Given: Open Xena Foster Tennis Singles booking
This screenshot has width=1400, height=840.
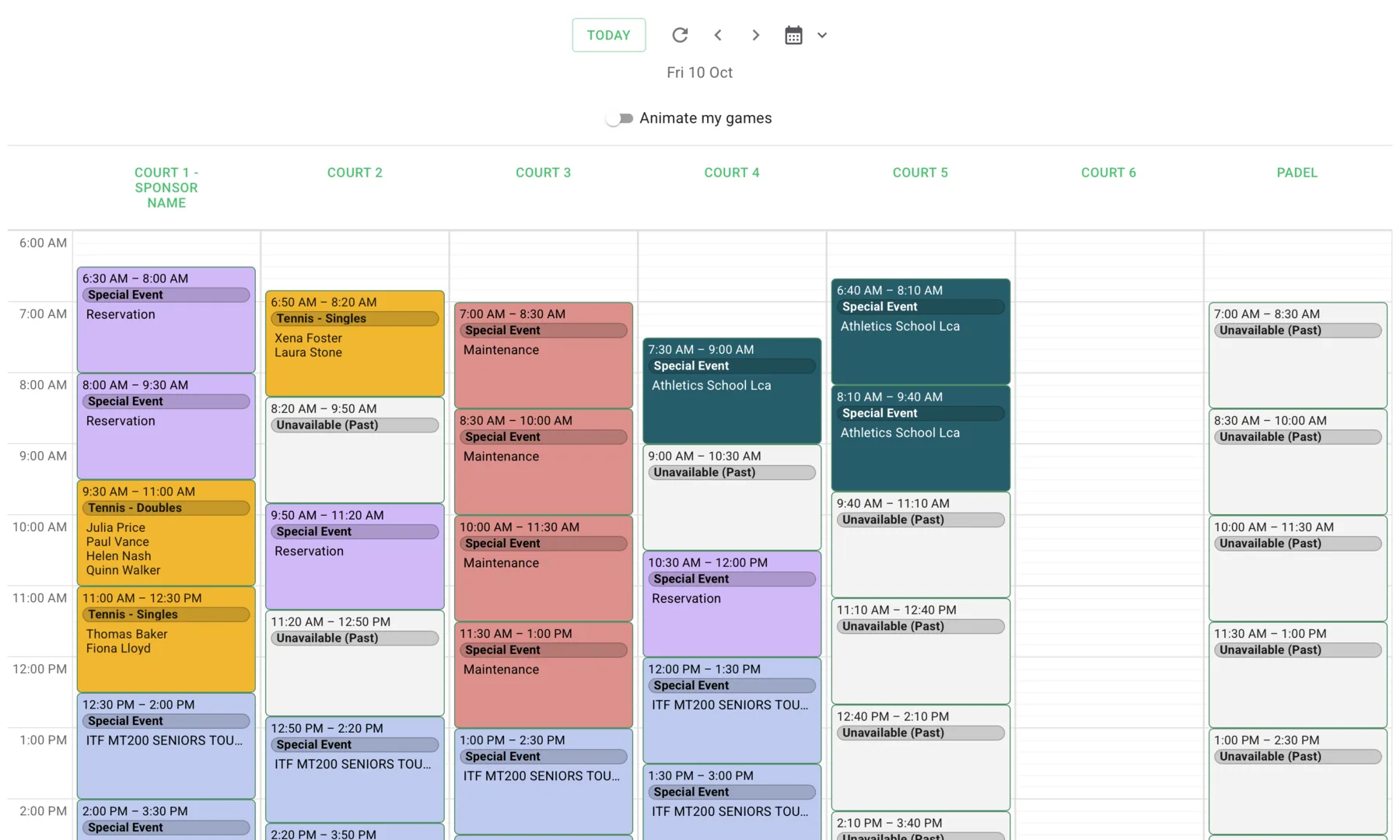Looking at the screenshot, I should (x=355, y=345).
